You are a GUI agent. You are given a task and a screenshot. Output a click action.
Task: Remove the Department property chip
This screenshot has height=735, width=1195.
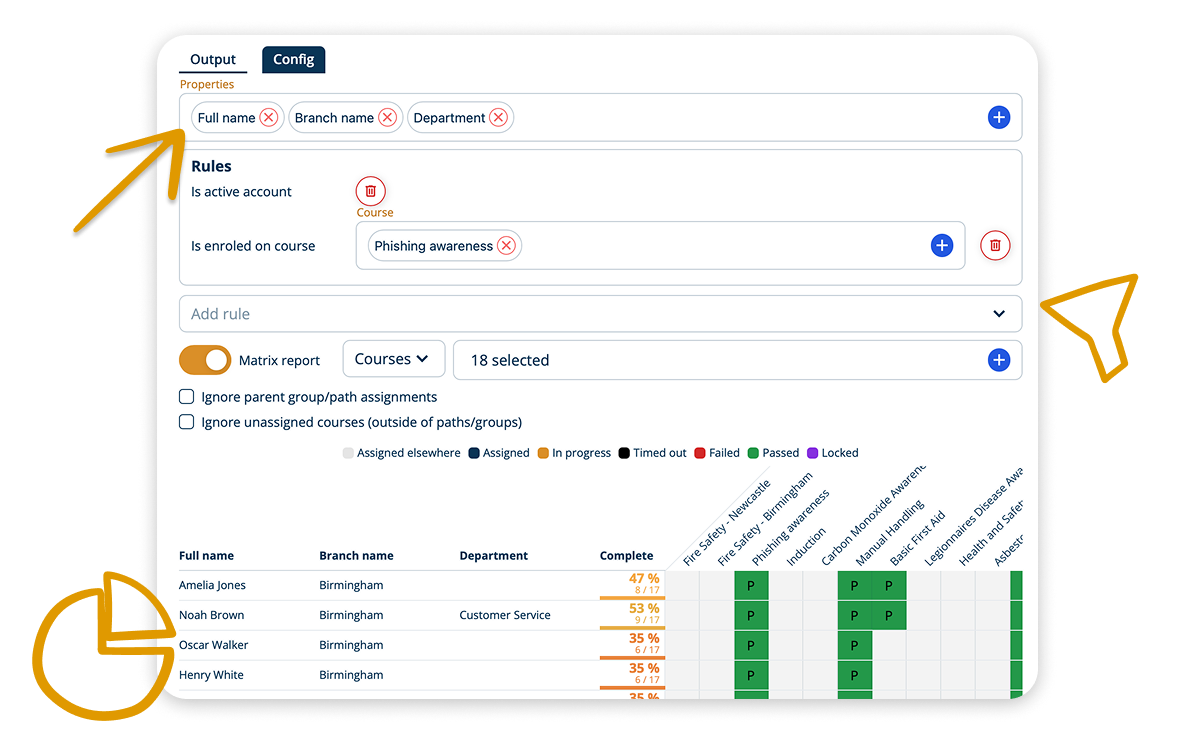click(x=498, y=118)
